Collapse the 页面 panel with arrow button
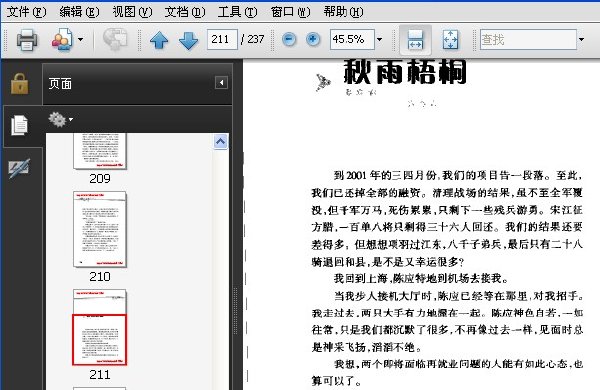 221,83
